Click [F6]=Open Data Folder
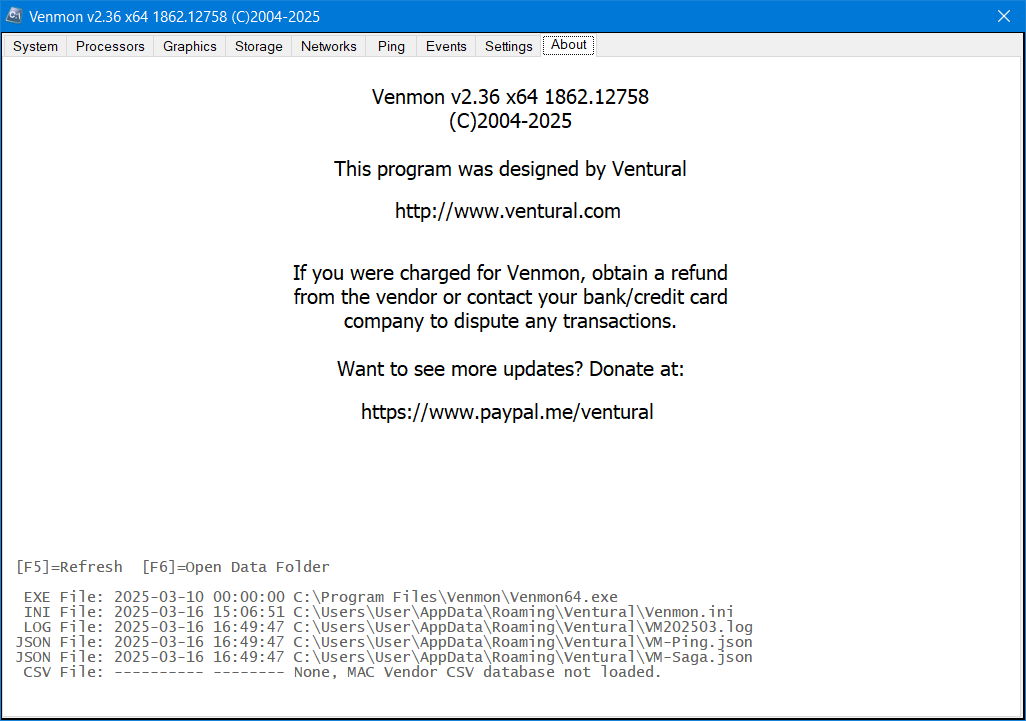The height and width of the screenshot is (721, 1026). click(x=236, y=567)
